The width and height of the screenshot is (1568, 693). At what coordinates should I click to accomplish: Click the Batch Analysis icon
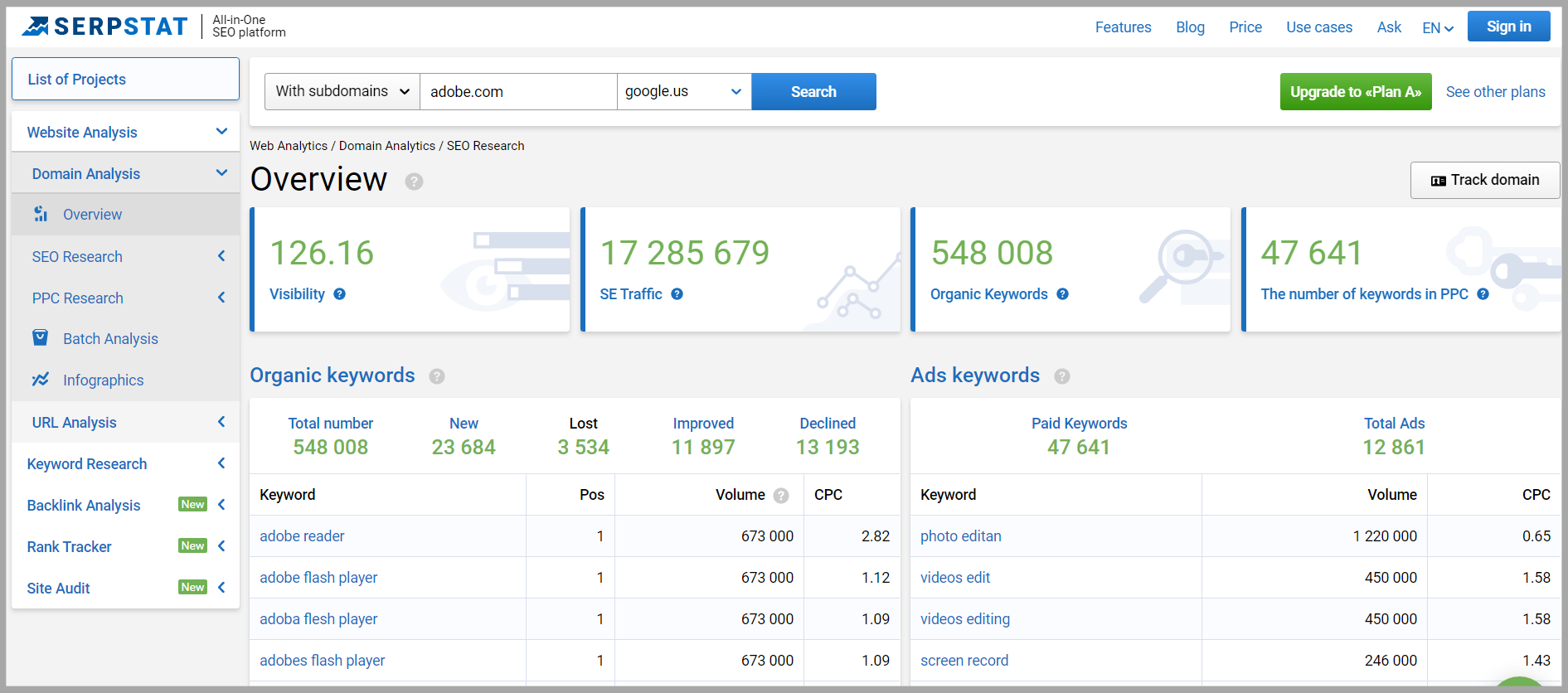click(x=40, y=337)
